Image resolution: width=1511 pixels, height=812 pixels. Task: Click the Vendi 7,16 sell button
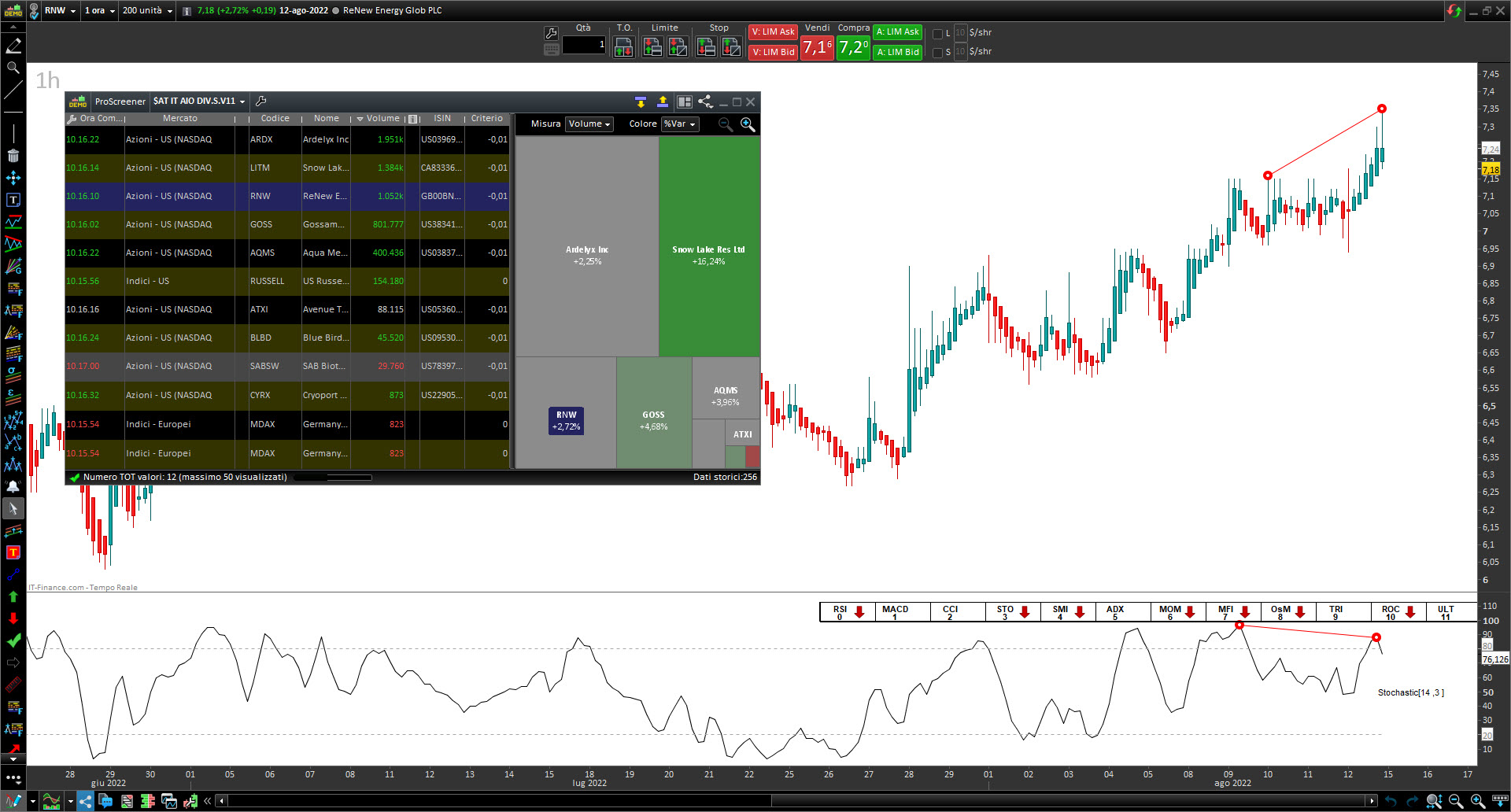(x=817, y=47)
